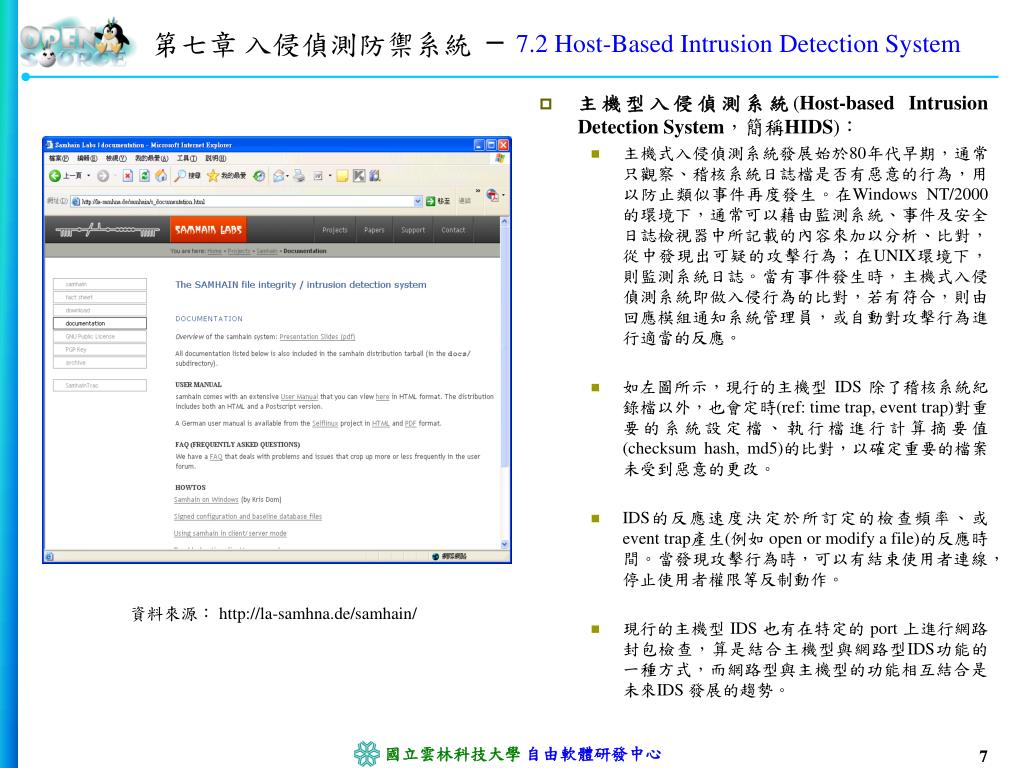
Task: Click the Windows flag logo in menu bar
Action: tap(501, 158)
